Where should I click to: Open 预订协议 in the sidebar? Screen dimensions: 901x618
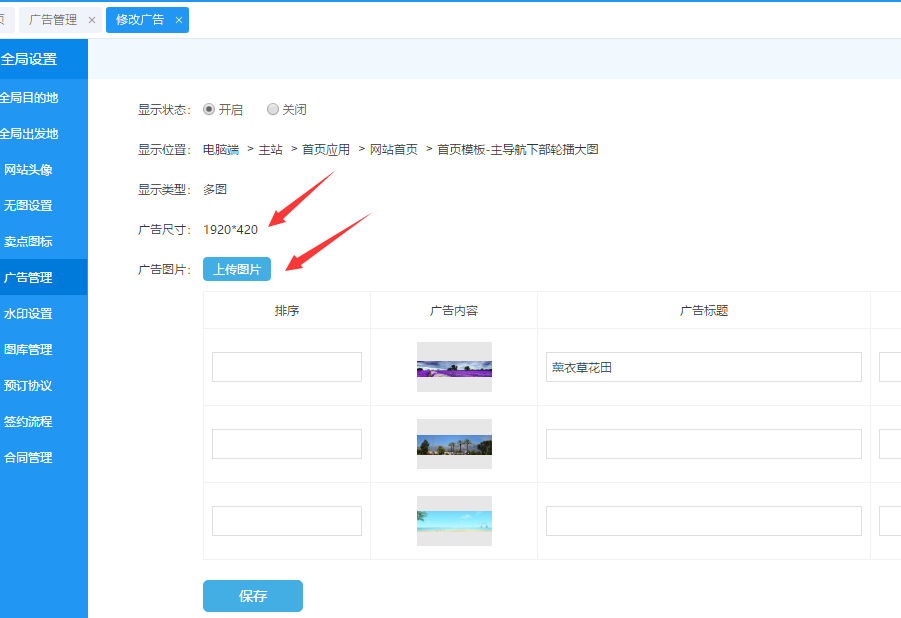pos(28,386)
